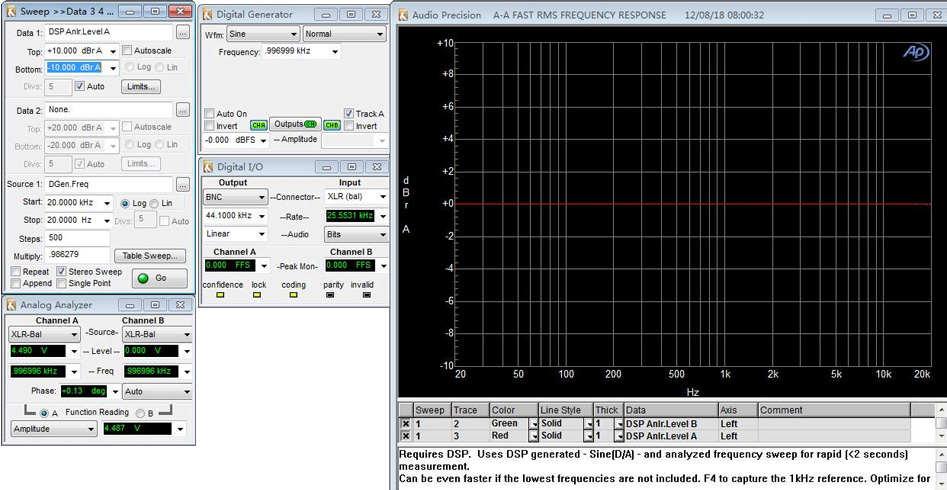Open the Data 1 Limits dialog
947x490 pixels.
(141, 86)
